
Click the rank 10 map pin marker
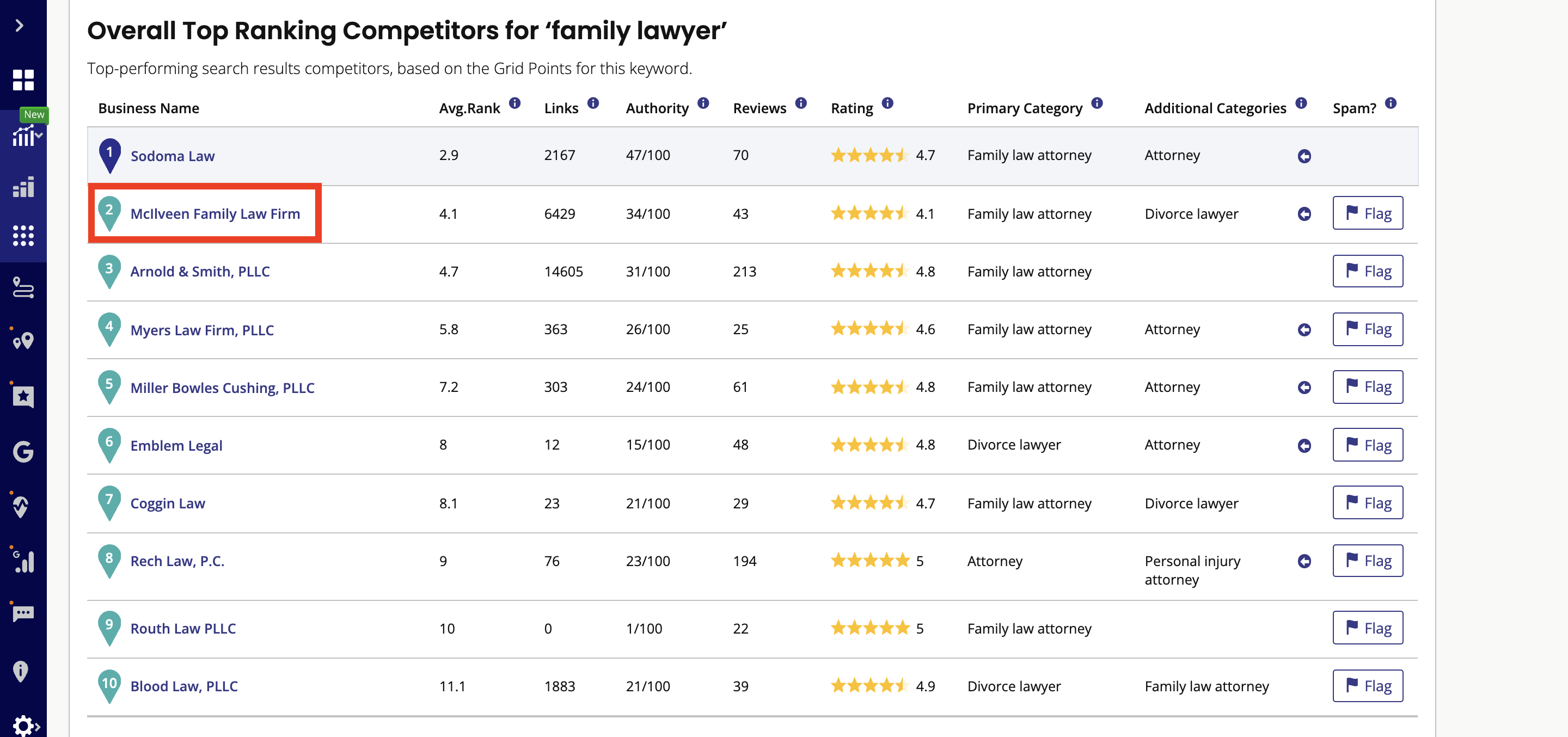pos(109,686)
